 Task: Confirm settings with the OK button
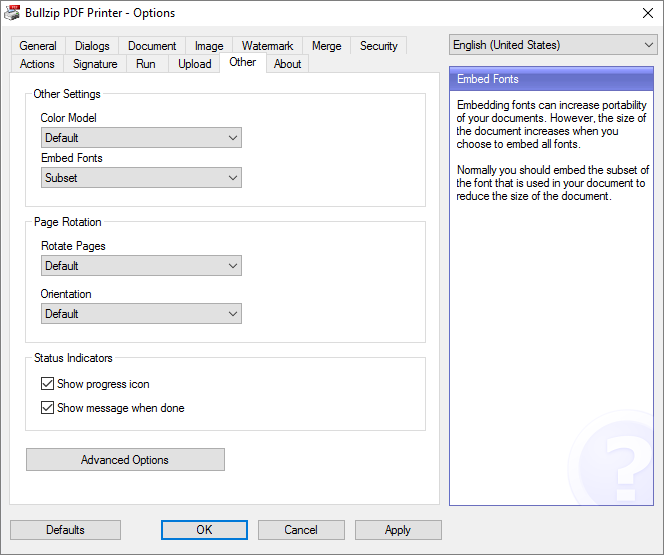point(204,530)
